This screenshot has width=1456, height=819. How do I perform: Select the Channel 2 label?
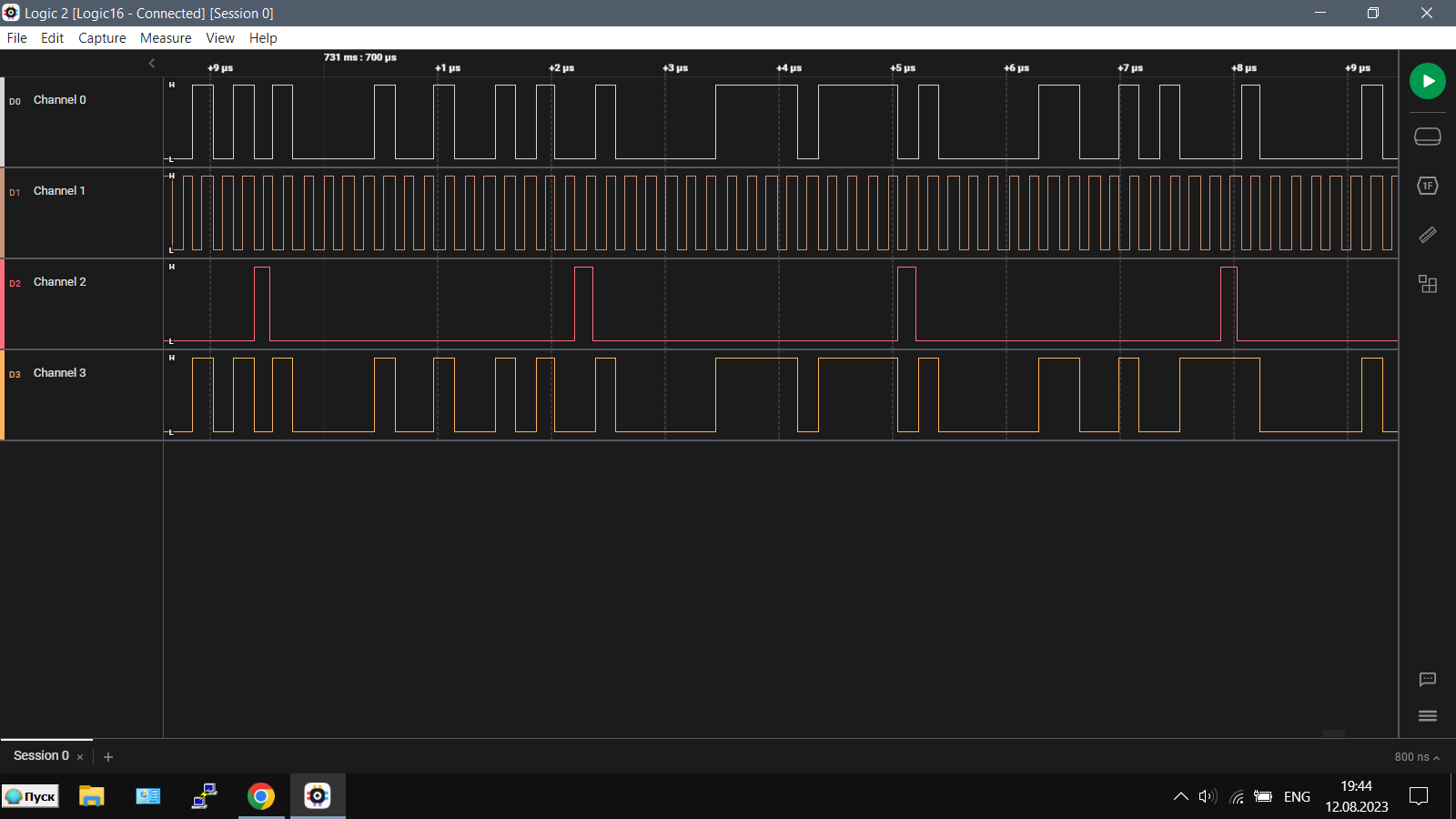pos(60,282)
